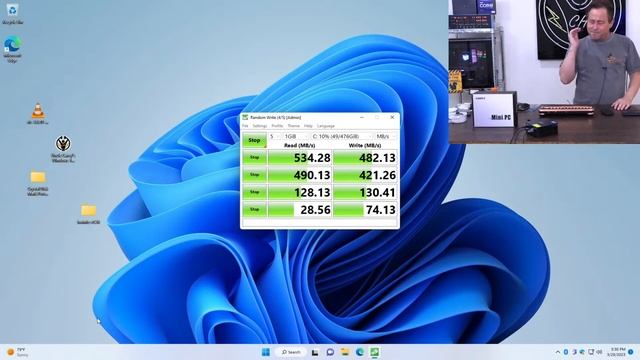This screenshot has height=360, width=640.
Task: Click the 421.26 write result
Action: tap(365, 175)
